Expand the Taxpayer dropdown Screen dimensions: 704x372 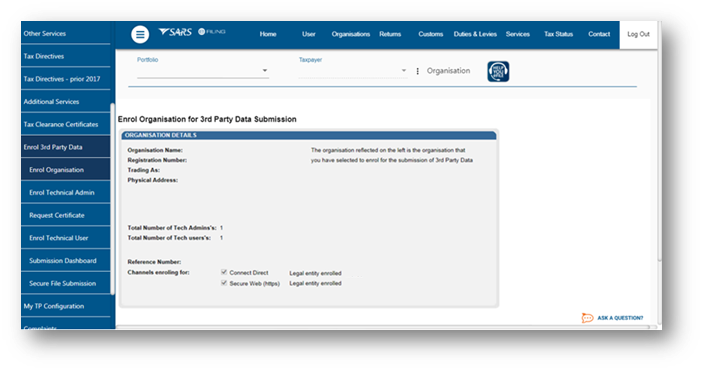pos(353,70)
